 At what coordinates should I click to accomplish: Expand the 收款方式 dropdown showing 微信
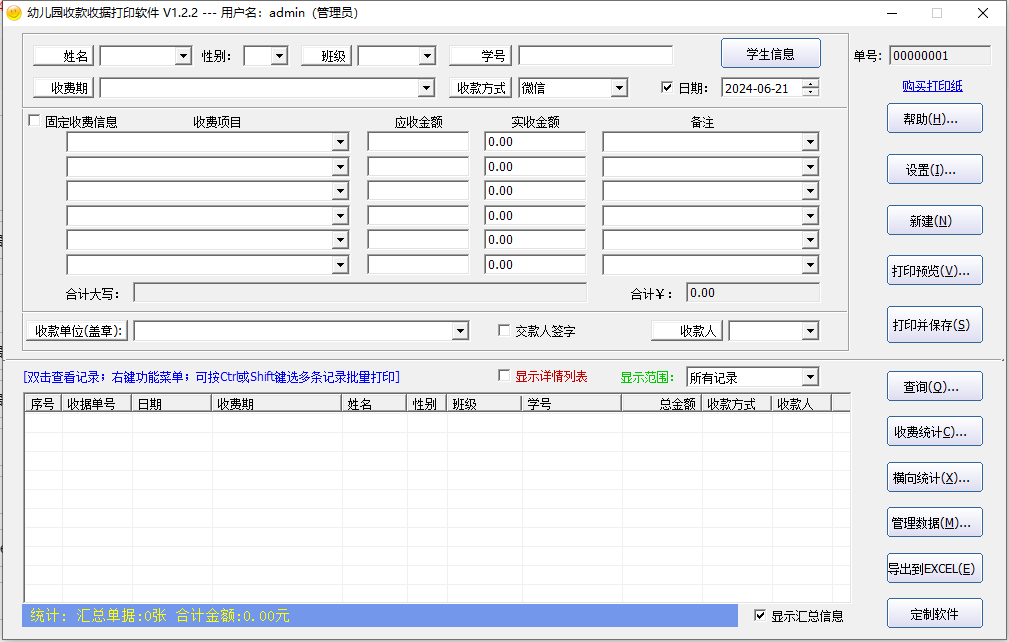pos(619,88)
